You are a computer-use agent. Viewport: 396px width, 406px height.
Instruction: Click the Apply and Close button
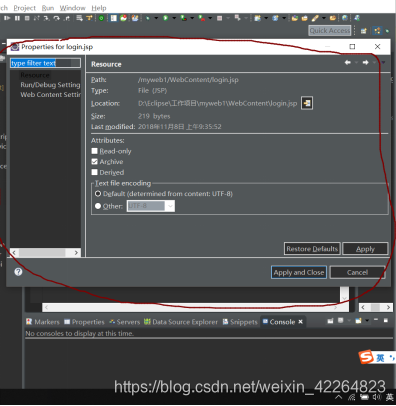coord(299,272)
